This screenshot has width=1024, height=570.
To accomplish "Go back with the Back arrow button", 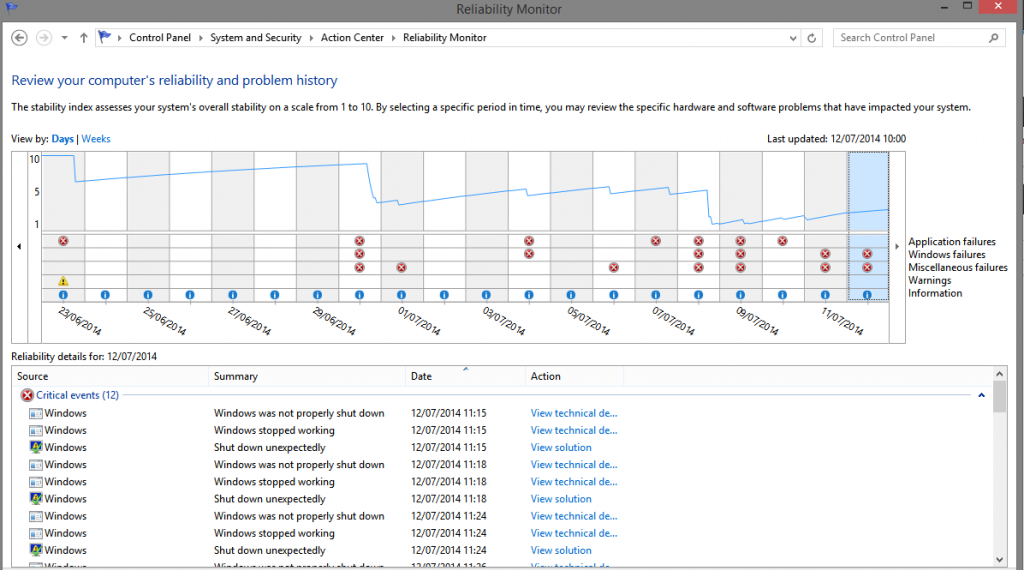I will pos(20,38).
